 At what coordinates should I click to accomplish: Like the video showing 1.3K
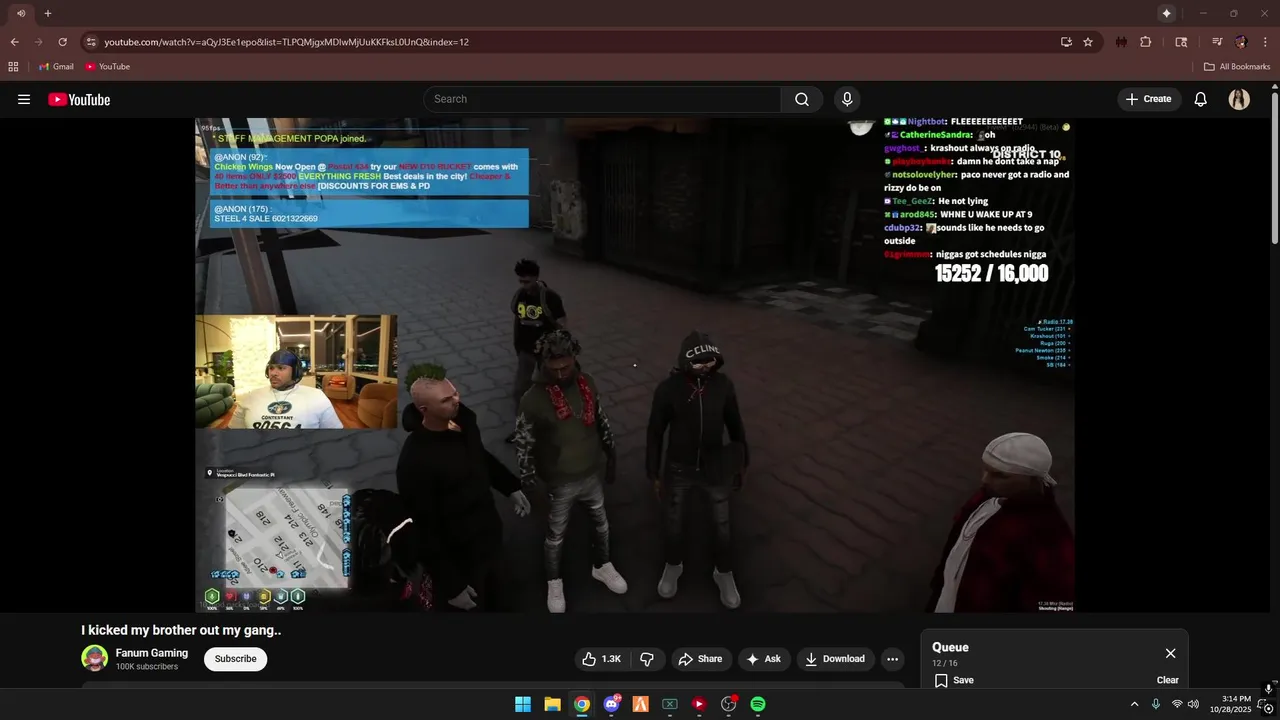[x=601, y=659]
